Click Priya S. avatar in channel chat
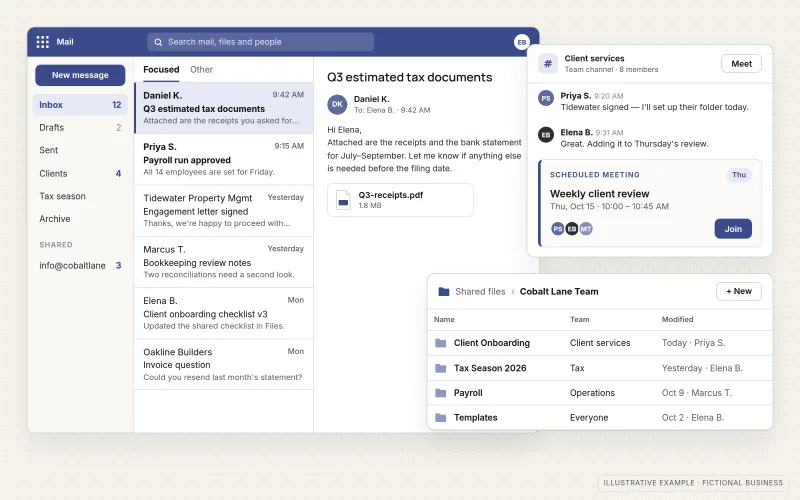The image size is (800, 500). 546,98
